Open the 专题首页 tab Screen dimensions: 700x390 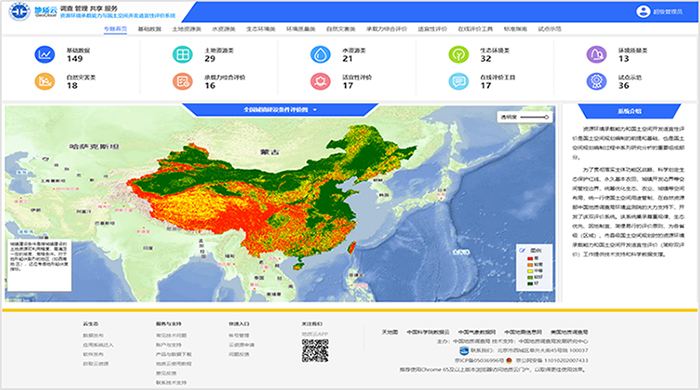point(115,29)
